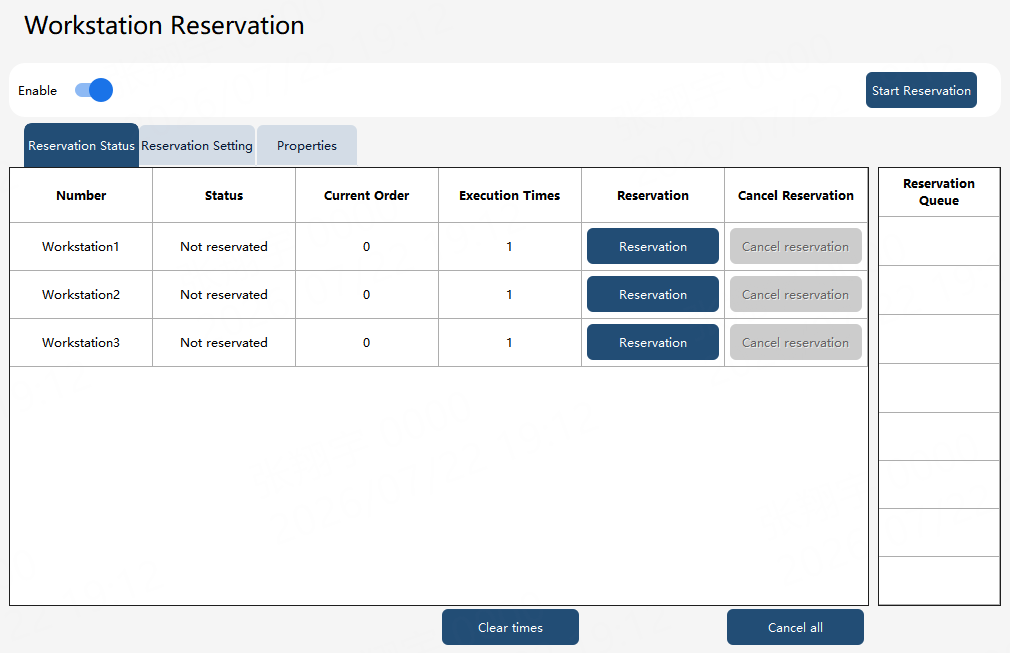Click the Cancel all button
Image resolution: width=1010 pixels, height=653 pixels.
click(x=796, y=627)
